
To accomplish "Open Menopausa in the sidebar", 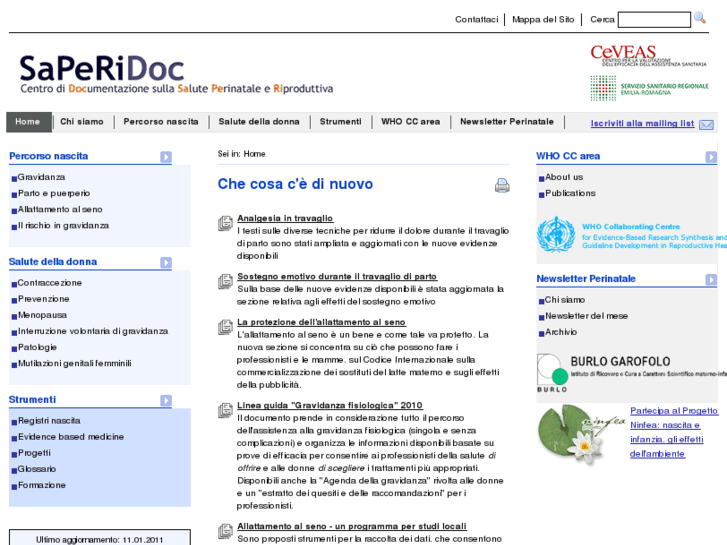I will click(42, 315).
